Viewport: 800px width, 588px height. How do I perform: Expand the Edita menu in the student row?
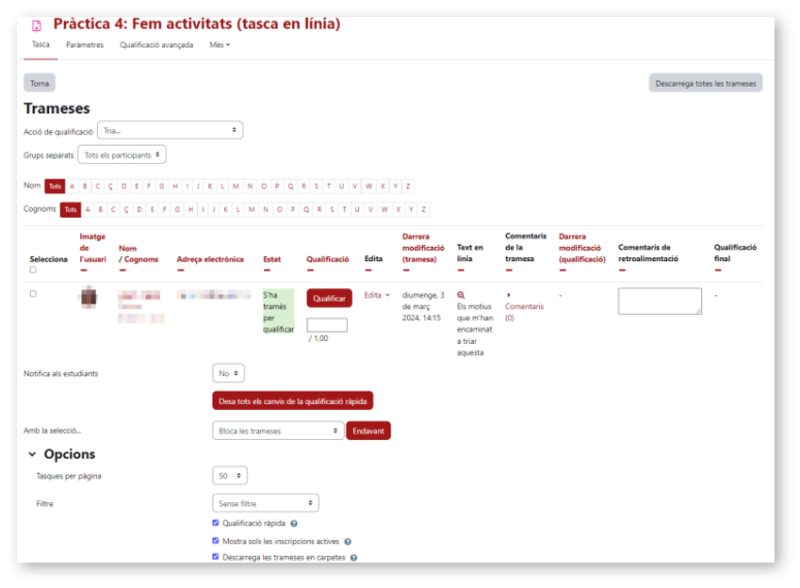(x=377, y=295)
